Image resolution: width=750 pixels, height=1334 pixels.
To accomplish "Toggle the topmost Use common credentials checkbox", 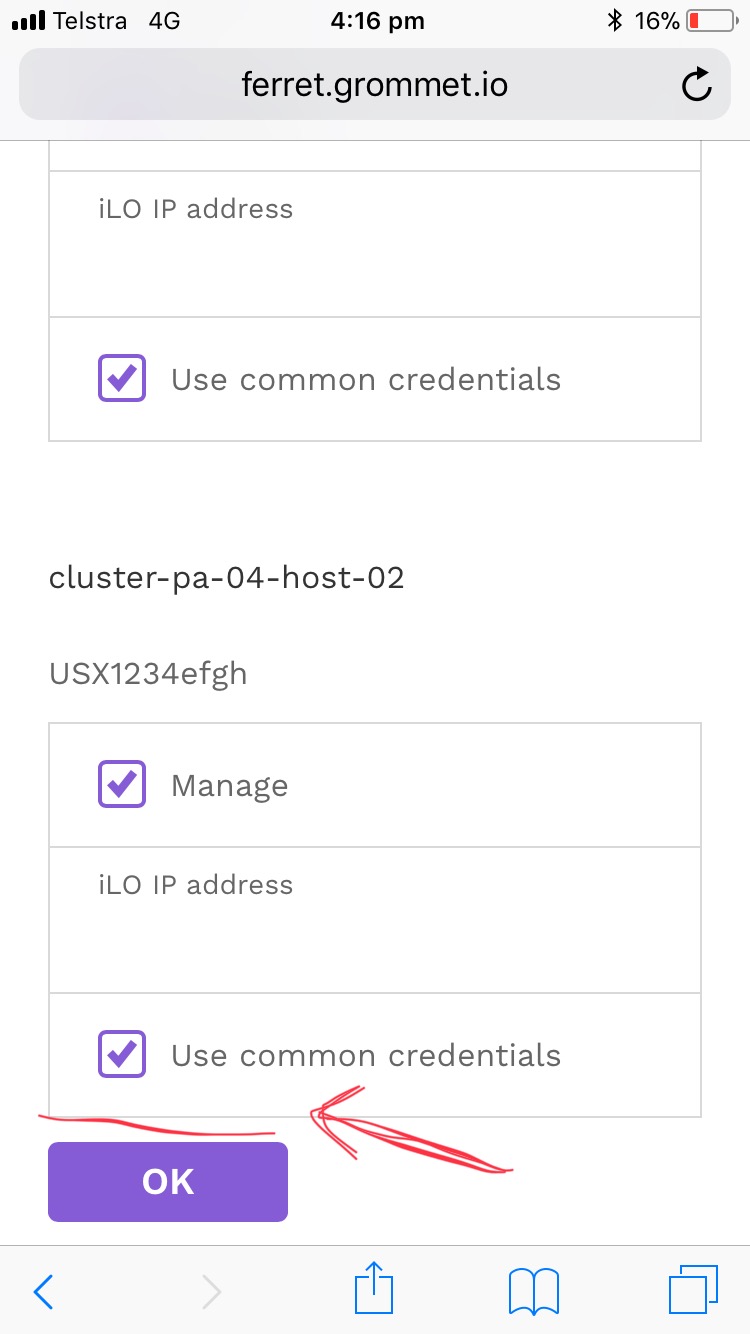I will click(121, 378).
